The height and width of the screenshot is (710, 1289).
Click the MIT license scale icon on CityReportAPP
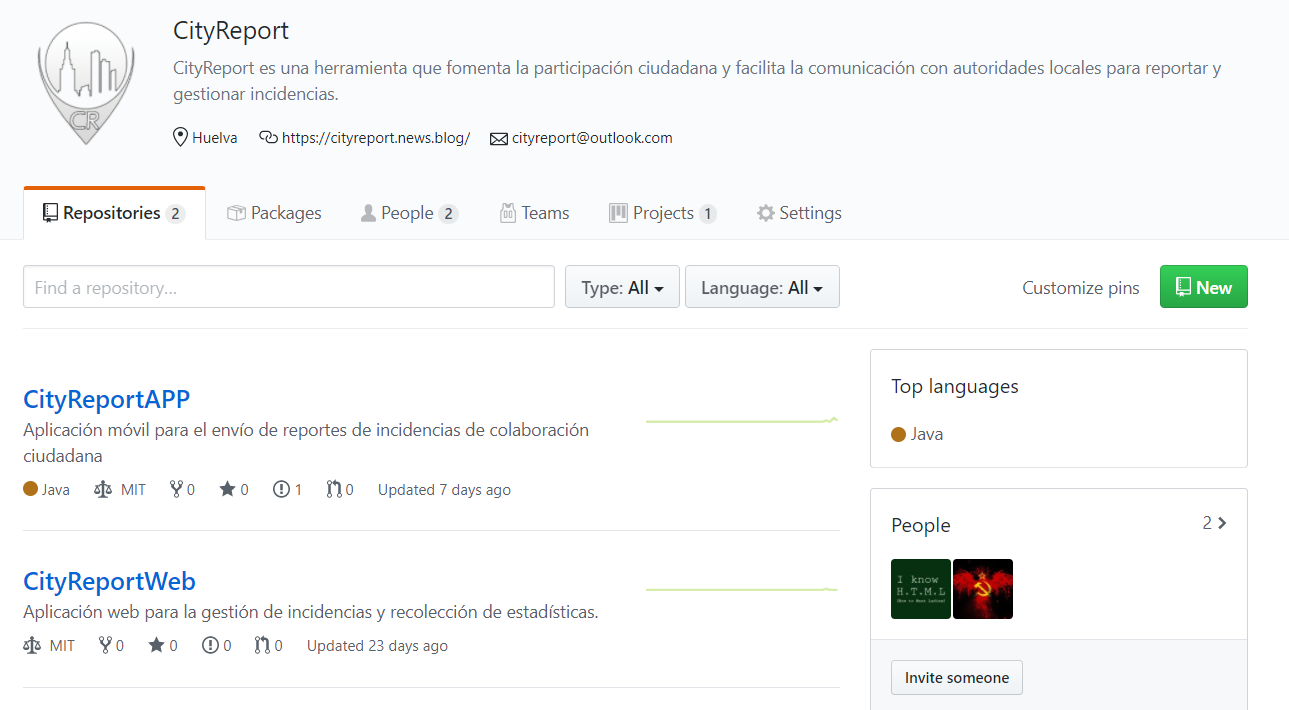tap(103, 489)
